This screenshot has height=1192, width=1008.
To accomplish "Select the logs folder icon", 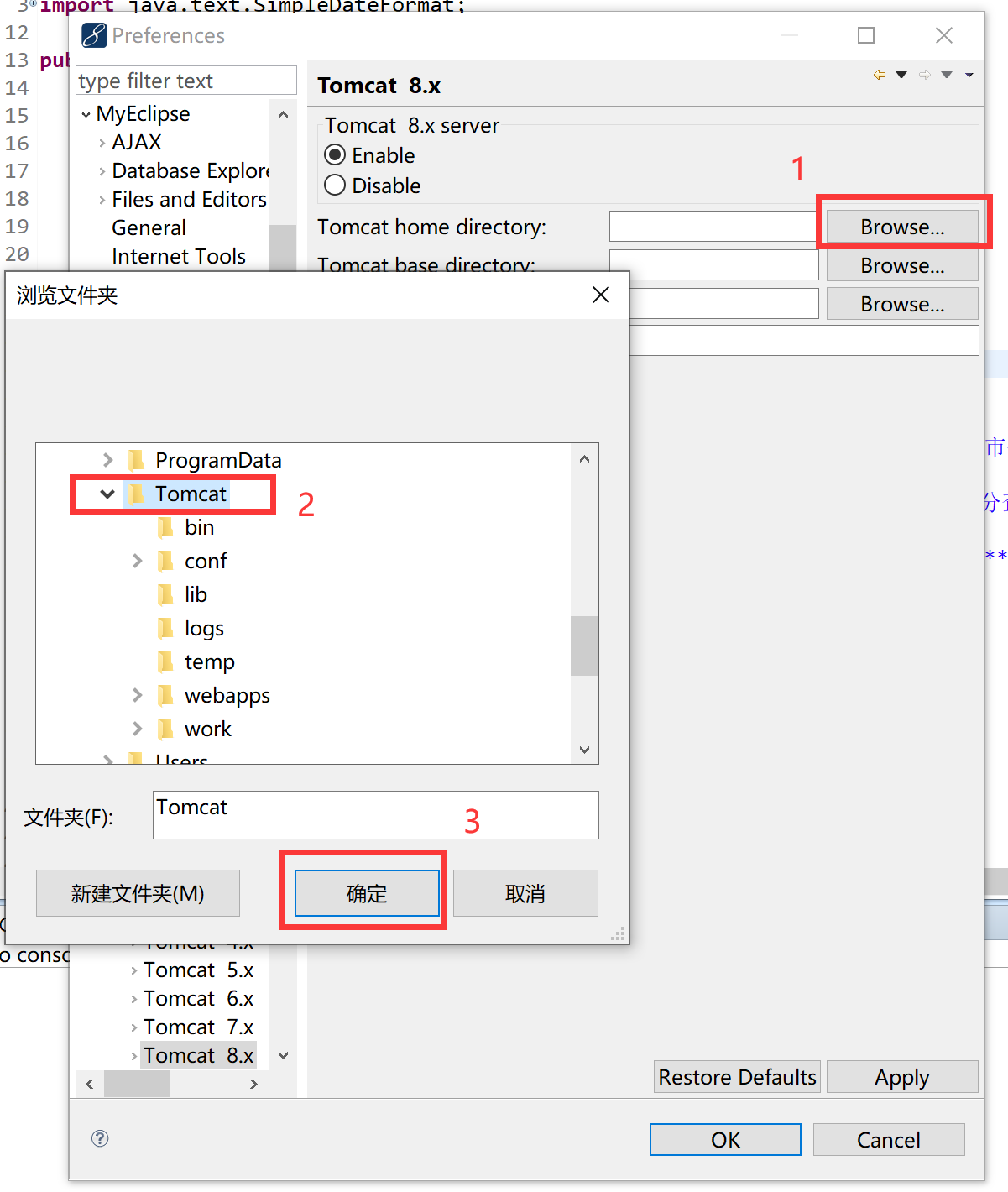I will point(165,628).
